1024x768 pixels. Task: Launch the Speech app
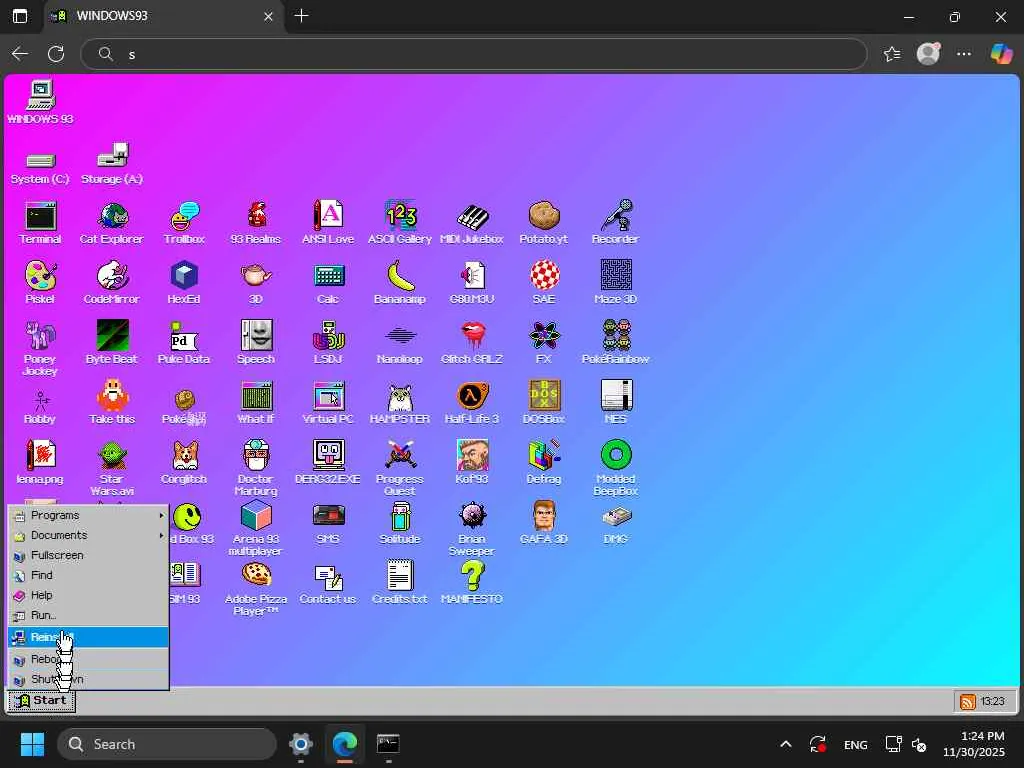255,343
